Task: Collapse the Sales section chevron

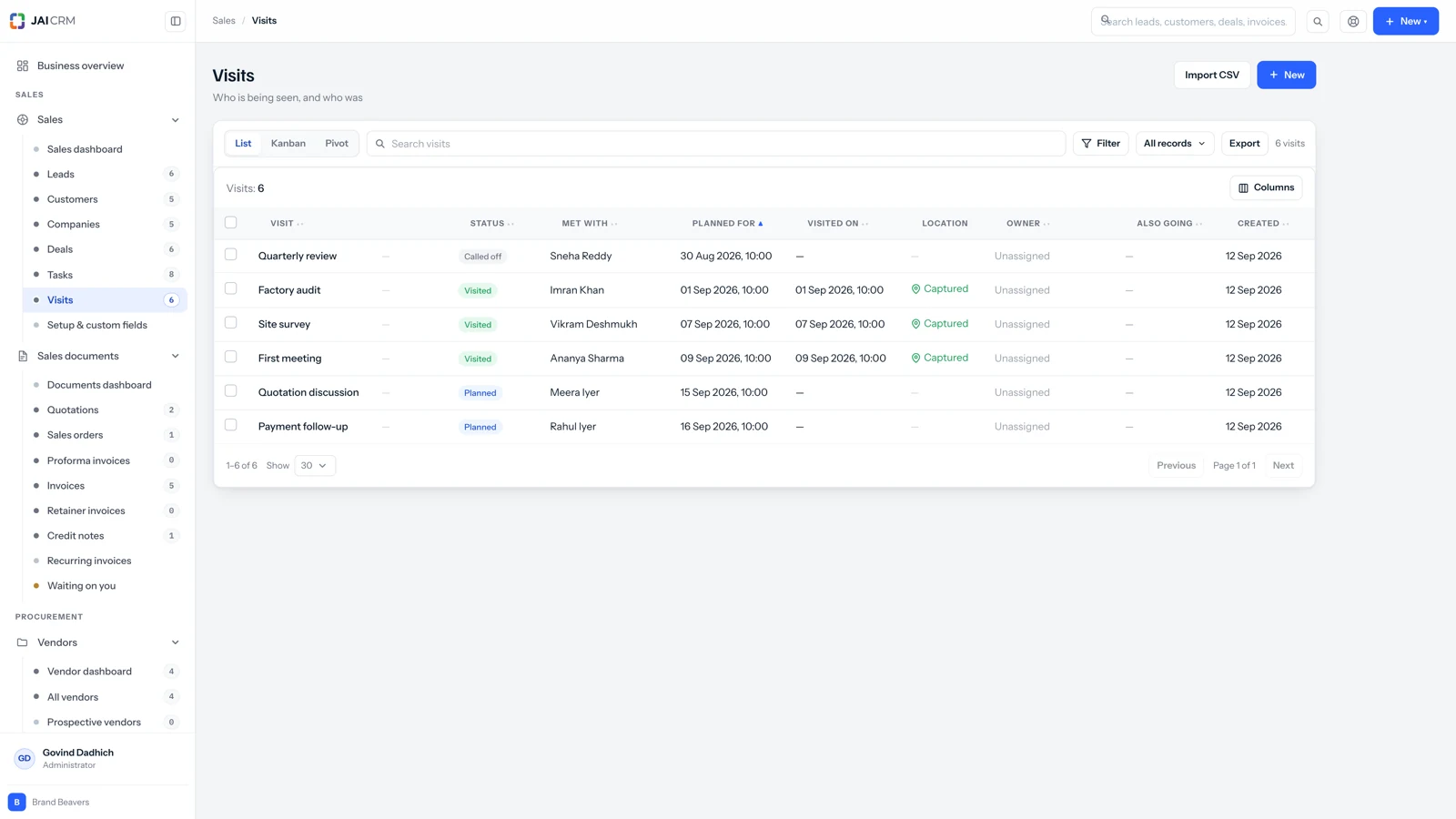Action: click(176, 120)
